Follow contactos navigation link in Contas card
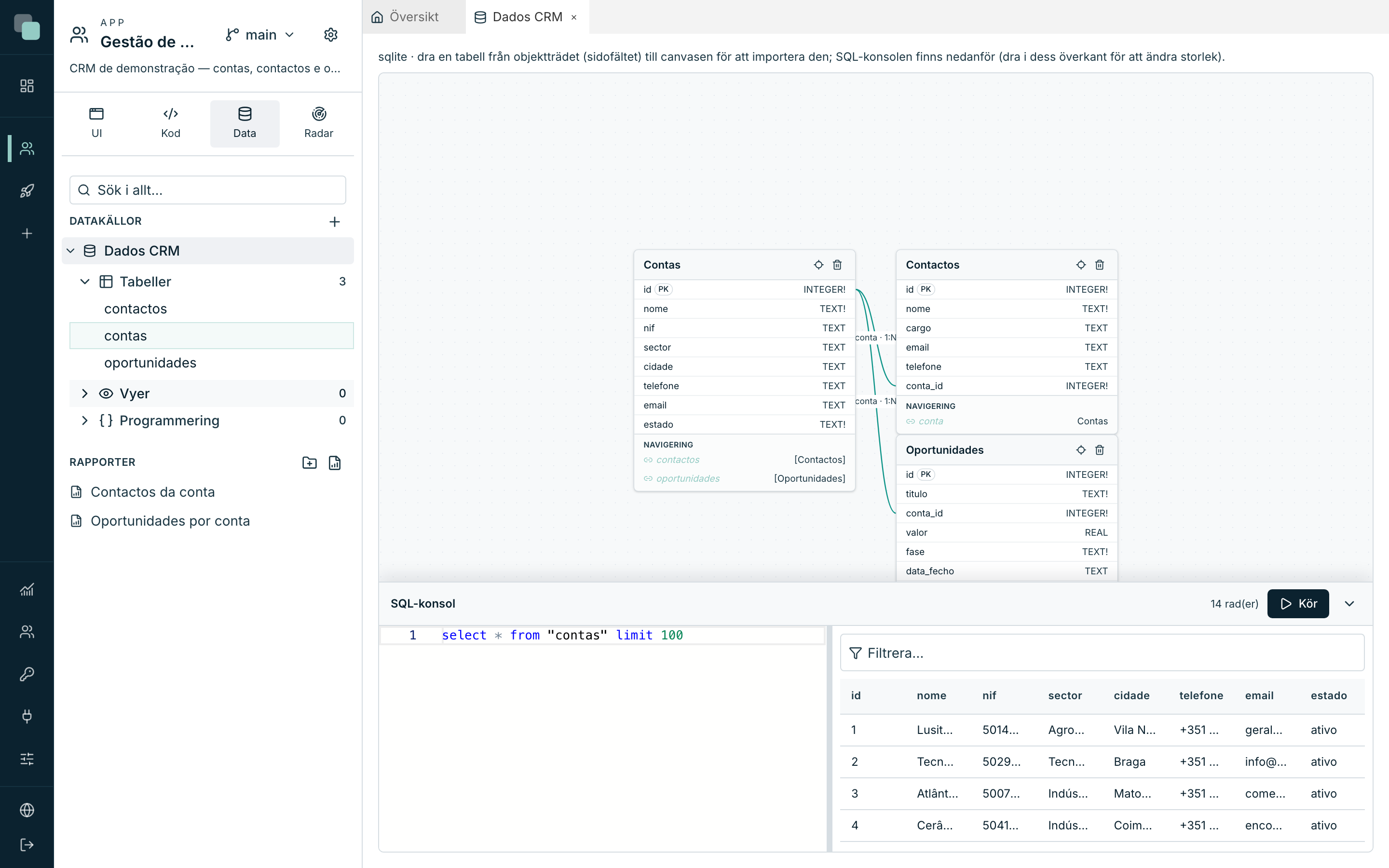Viewport: 1389px width, 868px height. [x=677, y=459]
